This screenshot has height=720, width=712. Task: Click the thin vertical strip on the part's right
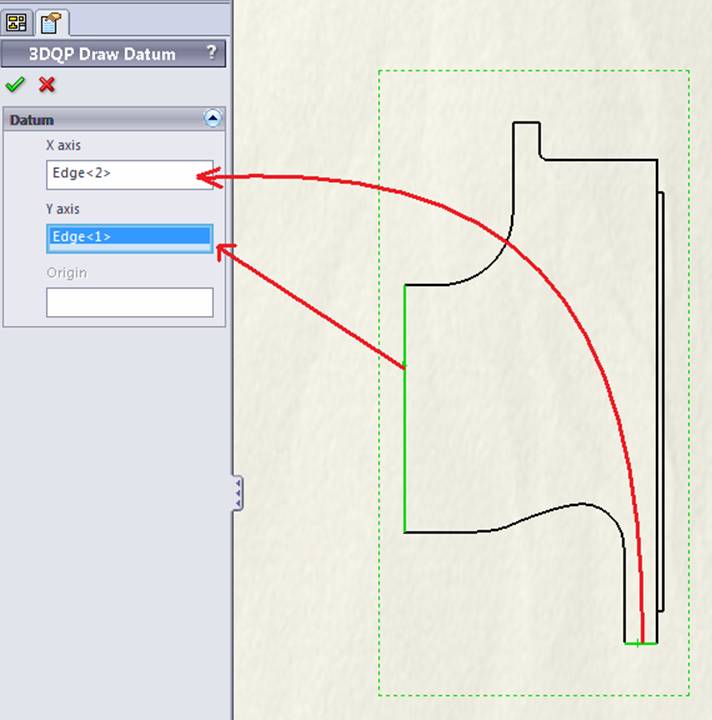661,400
